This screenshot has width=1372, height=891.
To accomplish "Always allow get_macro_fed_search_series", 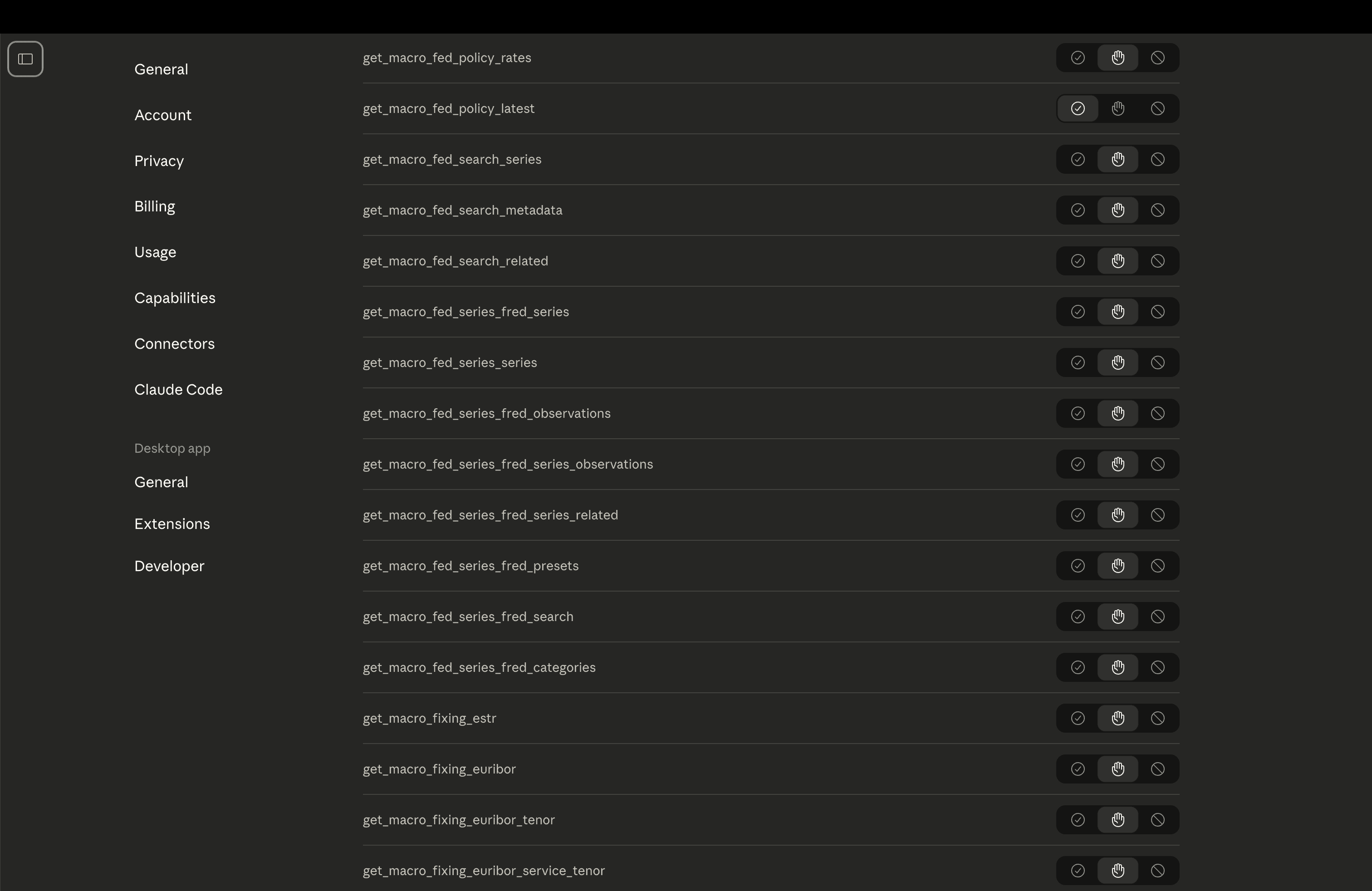I will coord(1078,159).
